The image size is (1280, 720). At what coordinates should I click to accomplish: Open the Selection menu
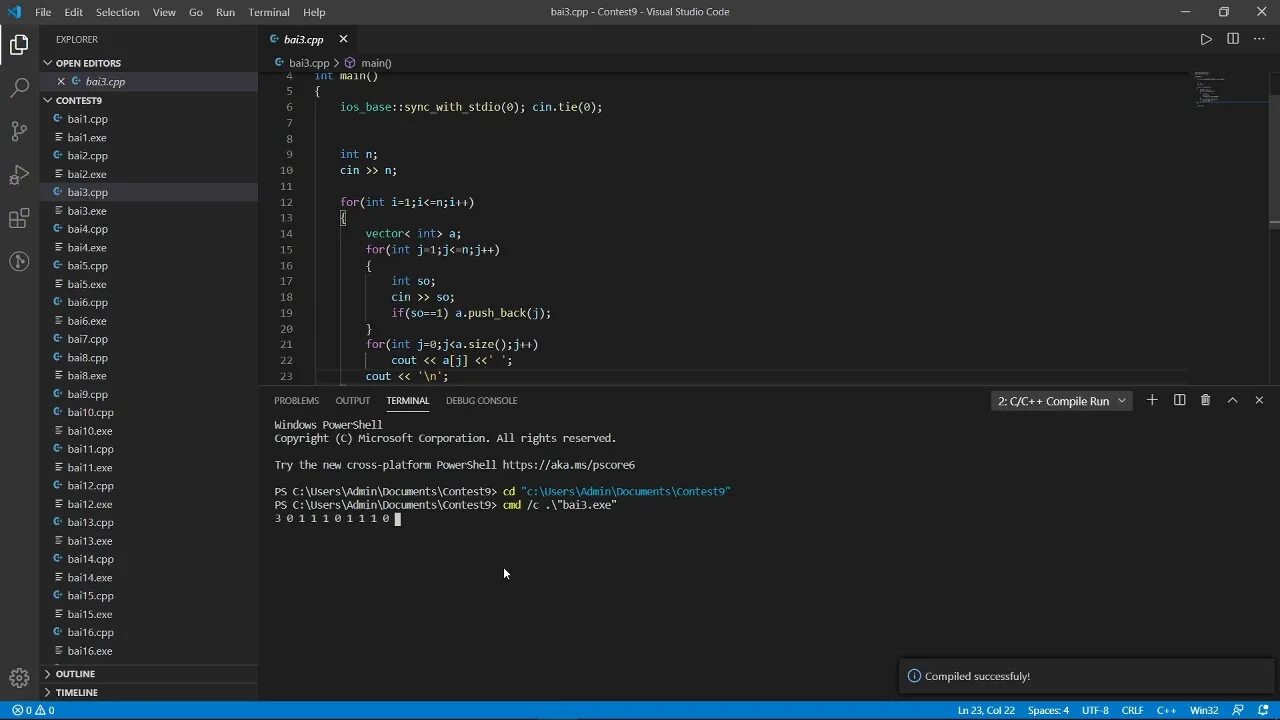[x=118, y=12]
